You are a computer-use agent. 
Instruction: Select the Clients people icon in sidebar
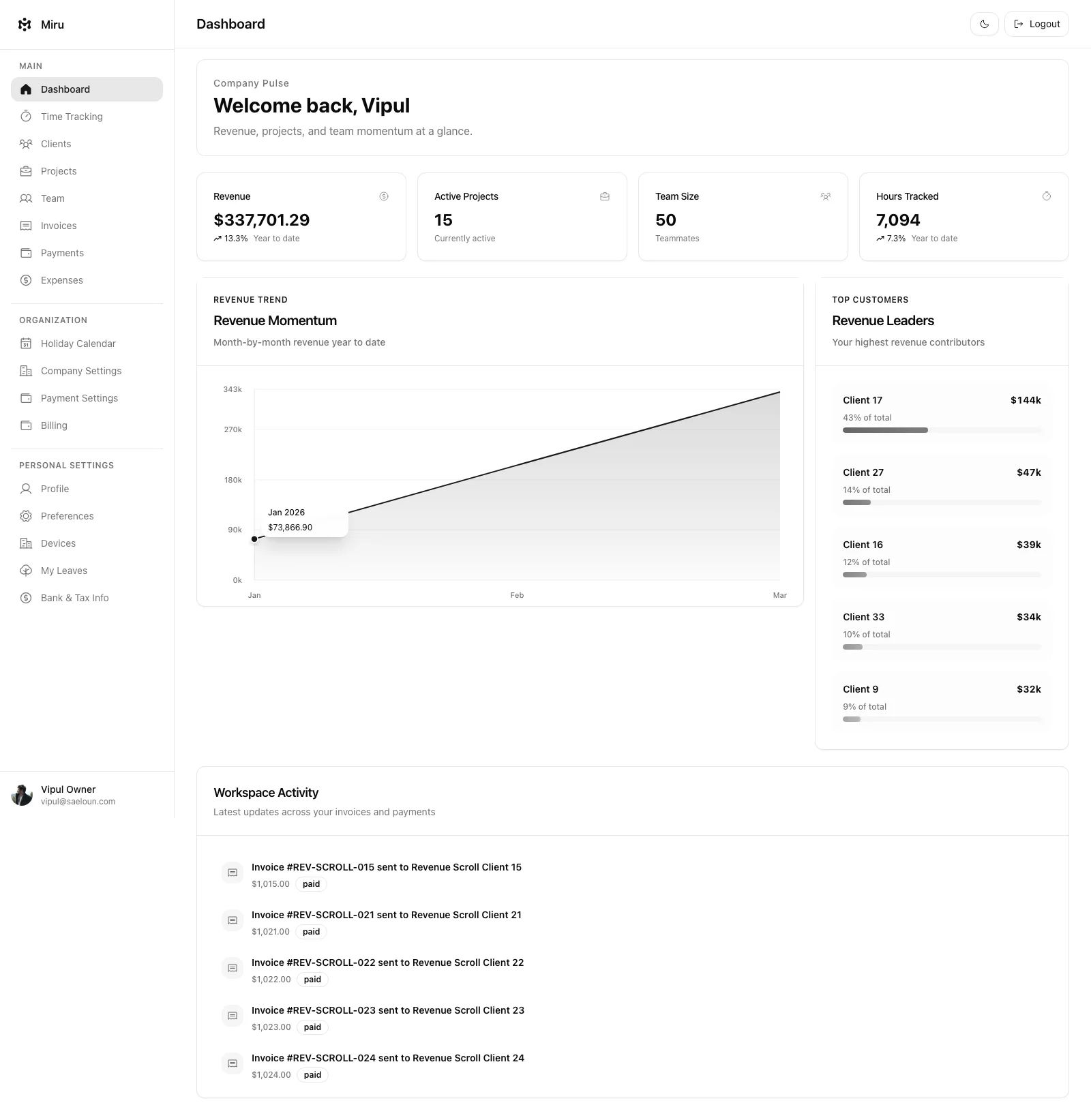[26, 144]
